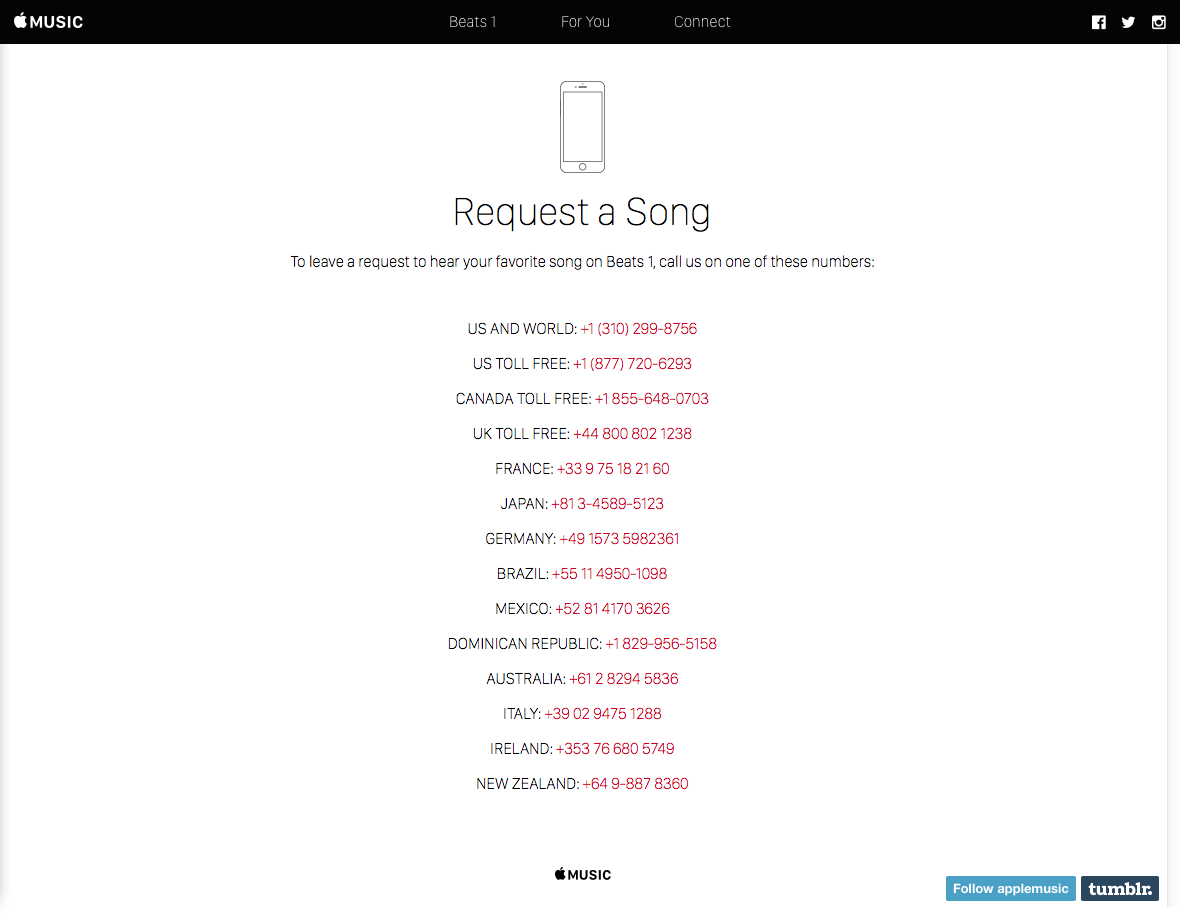Click the 'CANADA TOLL FREE:' label

[524, 399]
